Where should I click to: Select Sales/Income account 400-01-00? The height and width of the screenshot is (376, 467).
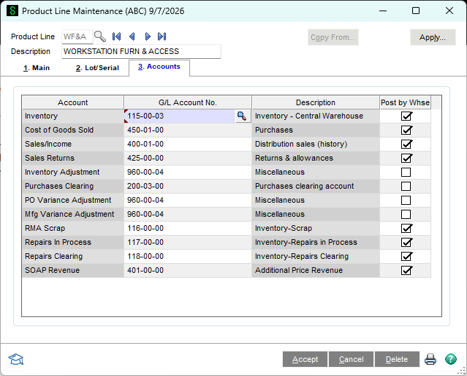(187, 144)
